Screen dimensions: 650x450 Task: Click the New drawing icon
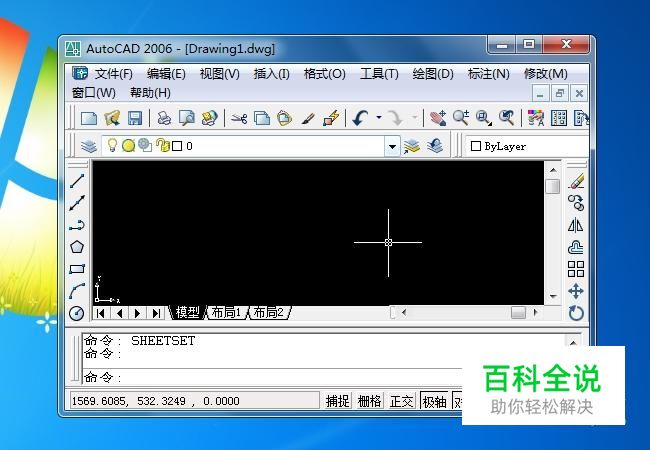point(89,119)
